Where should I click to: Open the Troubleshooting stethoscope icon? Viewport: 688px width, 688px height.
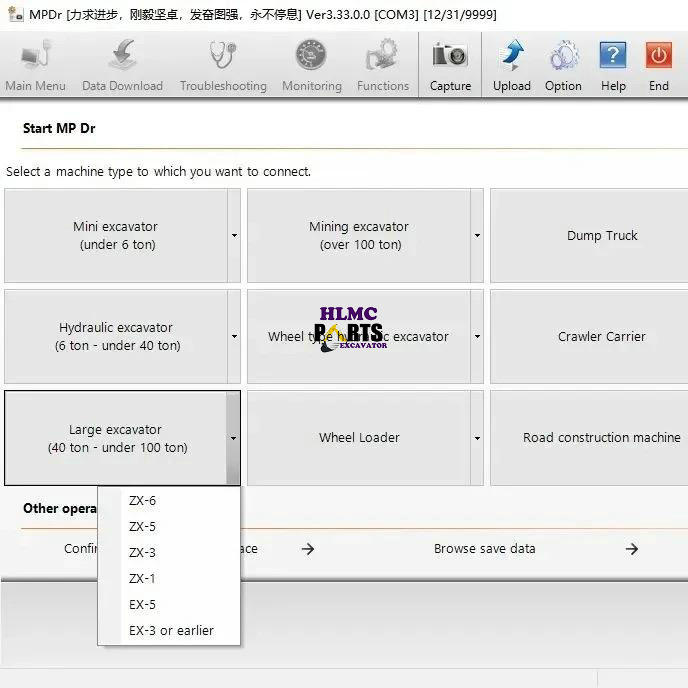pyautogui.click(x=223, y=55)
